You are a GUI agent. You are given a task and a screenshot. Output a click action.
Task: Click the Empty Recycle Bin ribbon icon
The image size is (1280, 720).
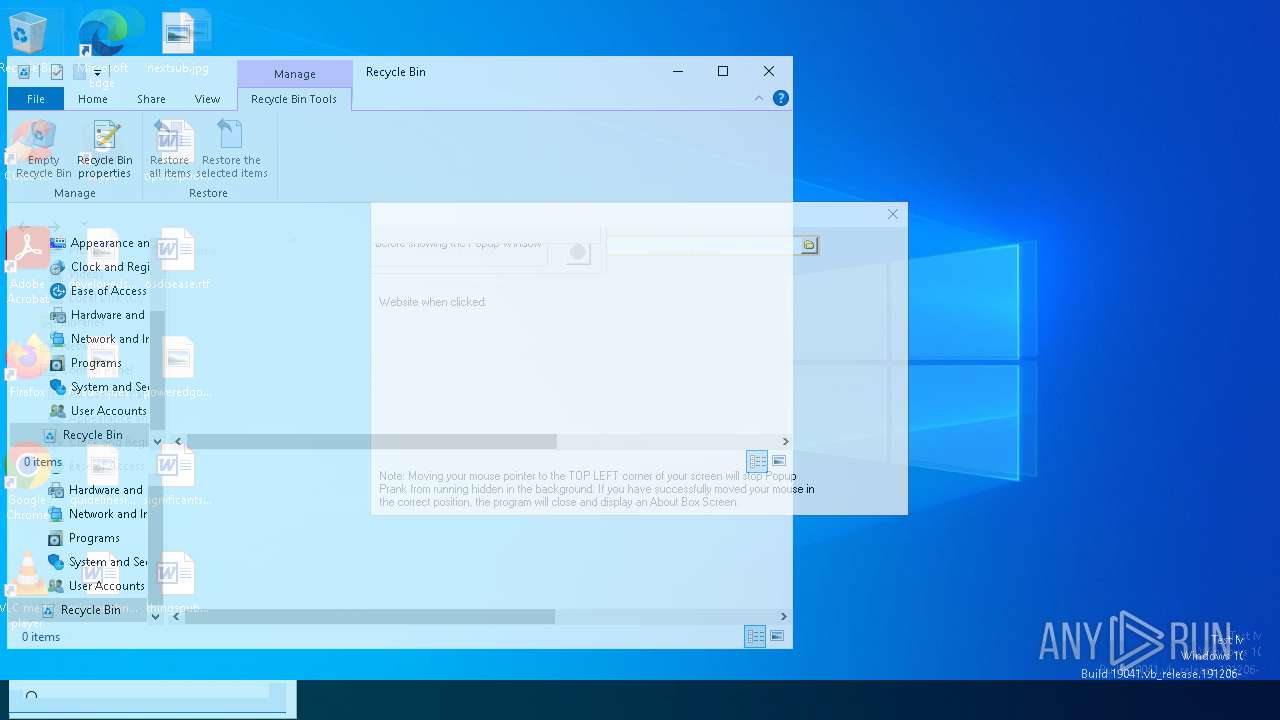click(x=43, y=150)
